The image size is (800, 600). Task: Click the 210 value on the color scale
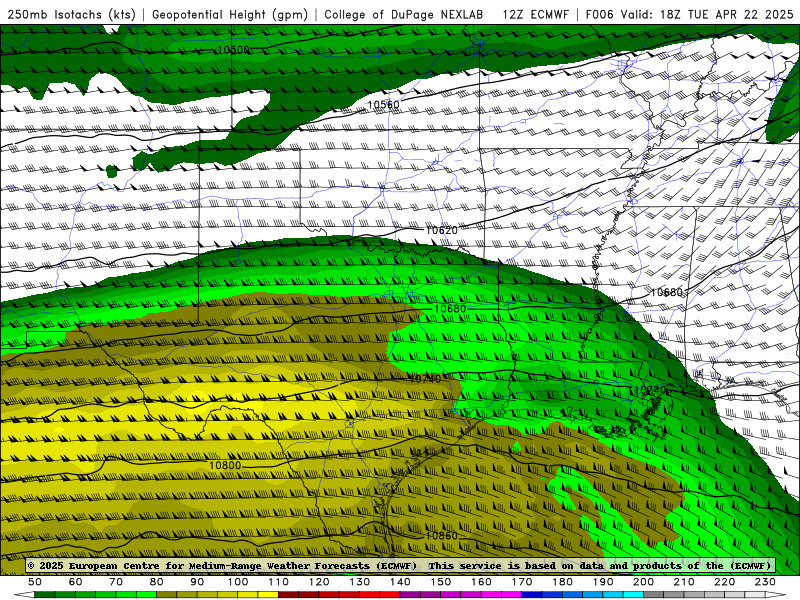(684, 582)
